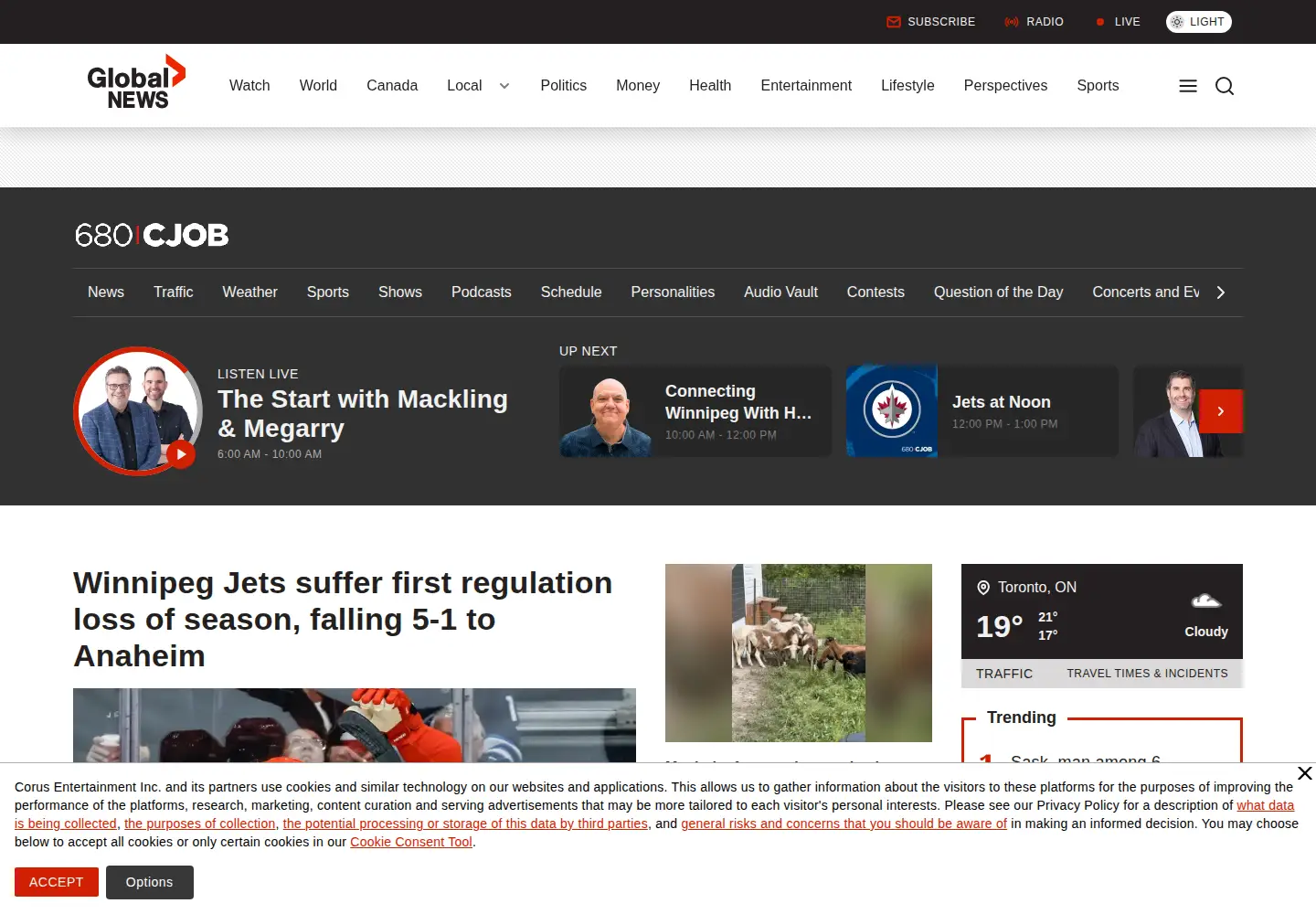Open Sports in the main nav
The image size is (1316, 914).
click(1098, 85)
